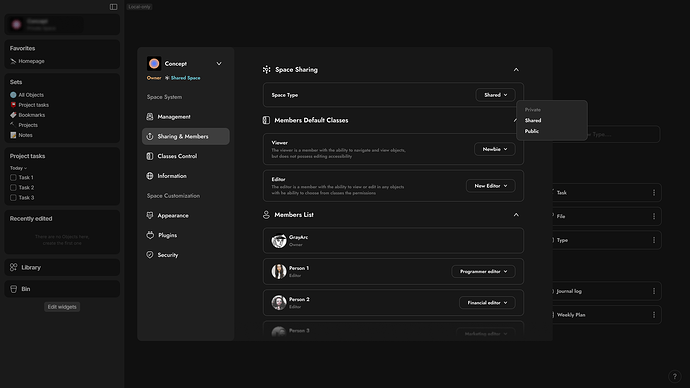Open the Journal log options menu
Viewport: 690px width, 388px height.
point(654,291)
